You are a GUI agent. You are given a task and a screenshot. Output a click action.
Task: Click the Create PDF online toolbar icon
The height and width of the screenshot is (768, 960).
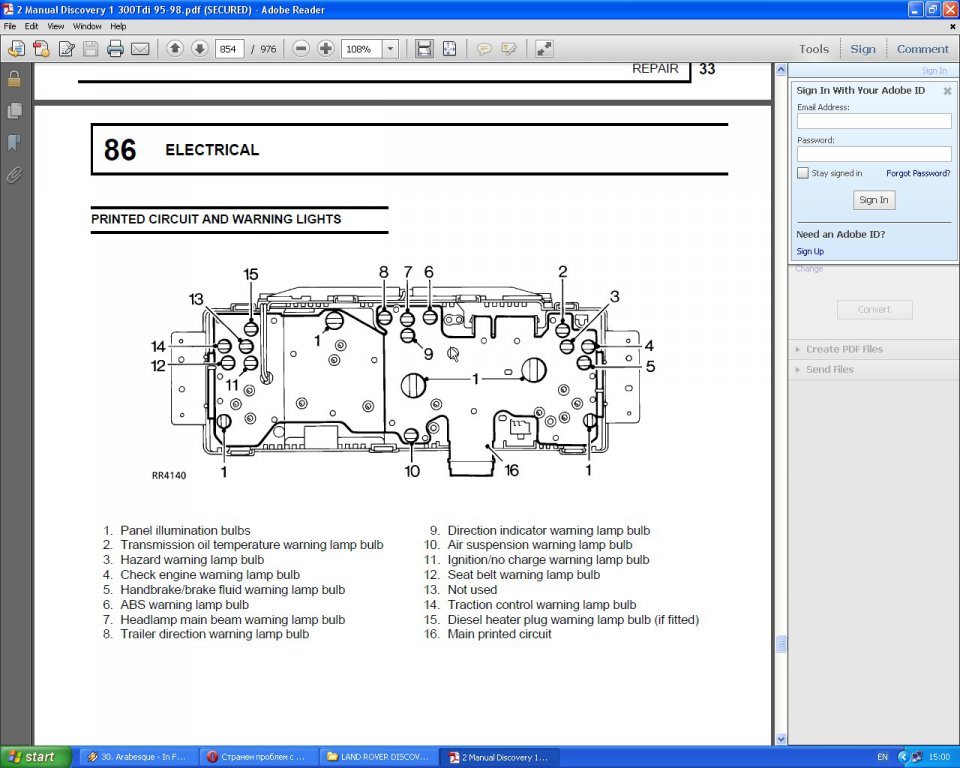click(17, 48)
